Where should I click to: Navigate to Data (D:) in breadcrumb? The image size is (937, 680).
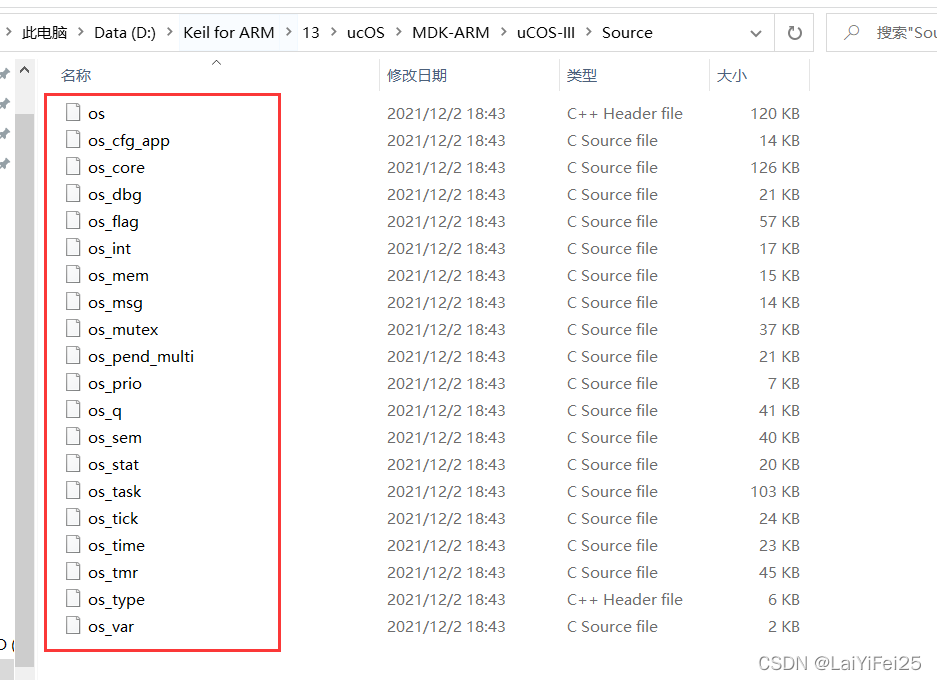[x=125, y=32]
